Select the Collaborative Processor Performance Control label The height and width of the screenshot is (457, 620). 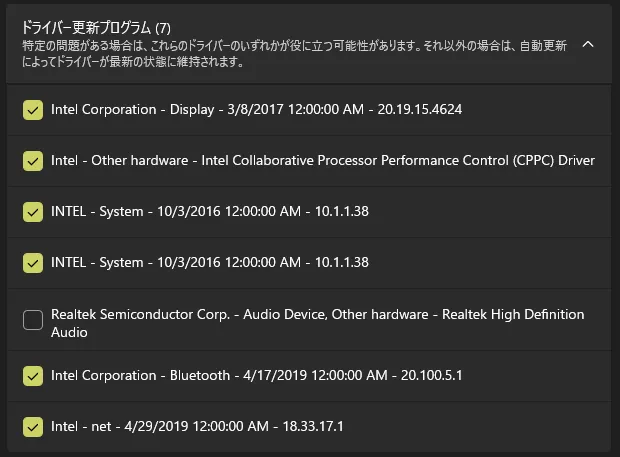[400, 160]
